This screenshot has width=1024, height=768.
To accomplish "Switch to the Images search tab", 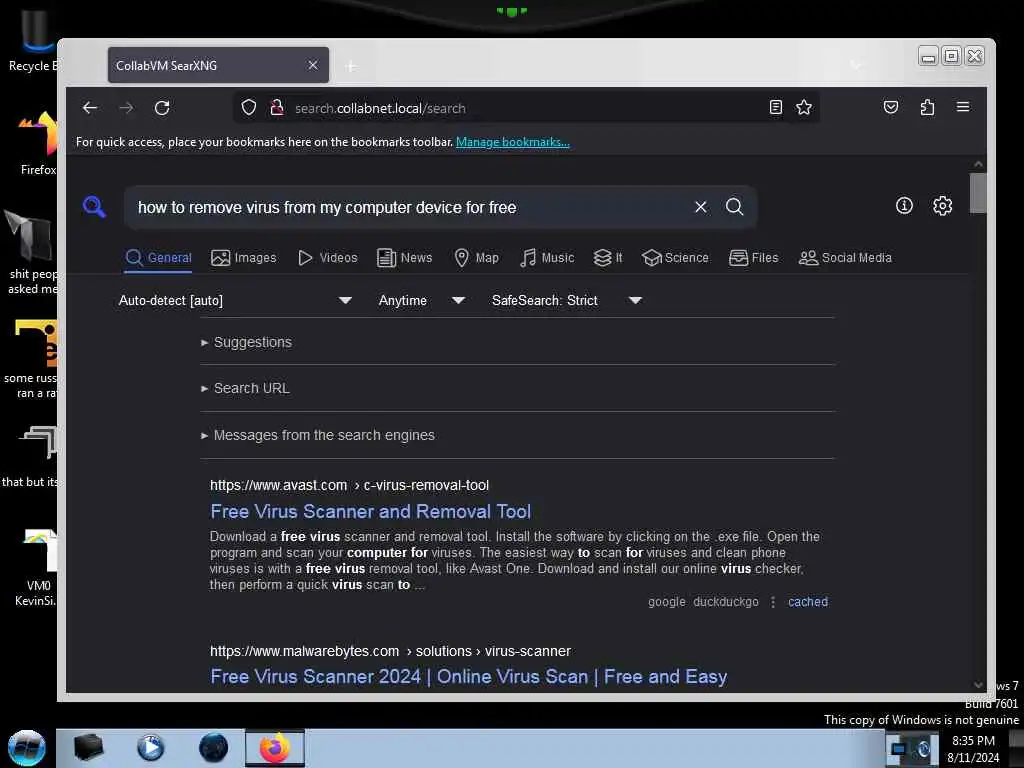I will pos(244,258).
